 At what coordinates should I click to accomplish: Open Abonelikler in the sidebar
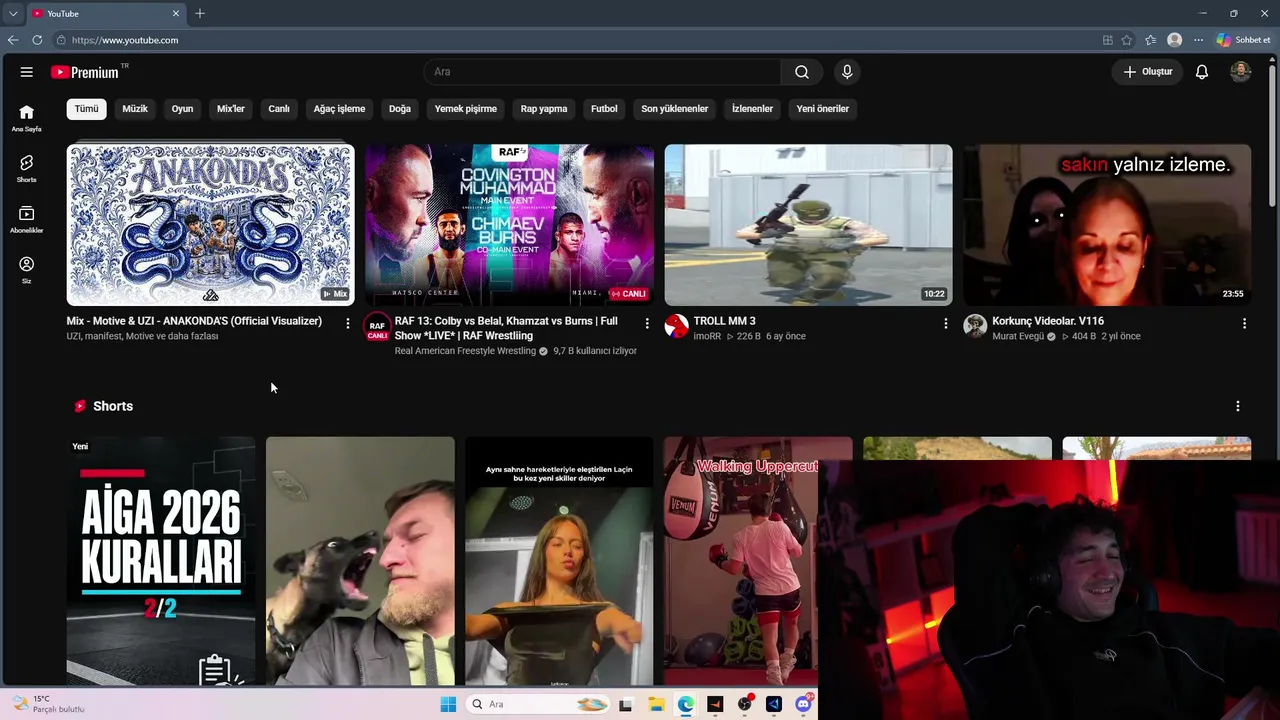(x=27, y=219)
